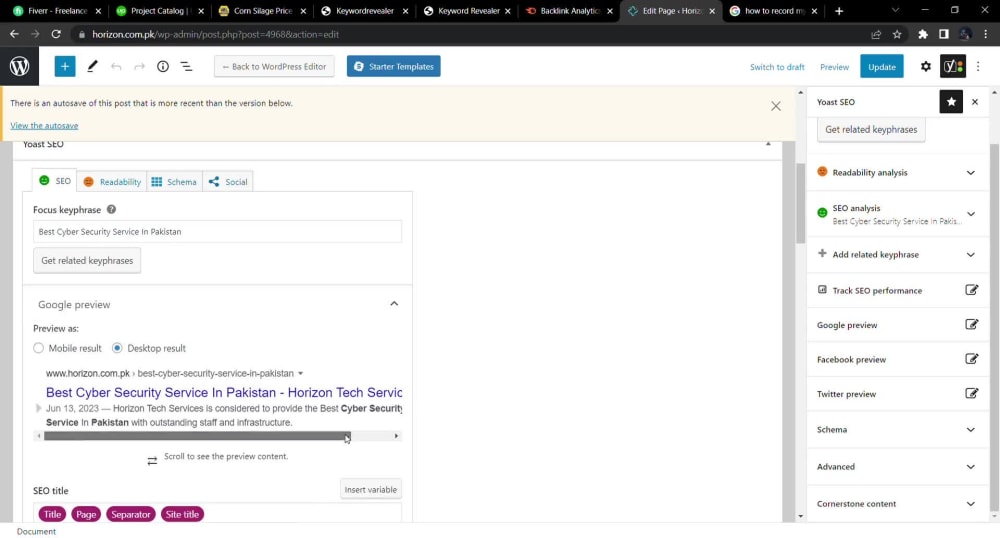Expand Readability analysis section
Viewport: 1000px width, 538px height.
pyautogui.click(x=896, y=172)
